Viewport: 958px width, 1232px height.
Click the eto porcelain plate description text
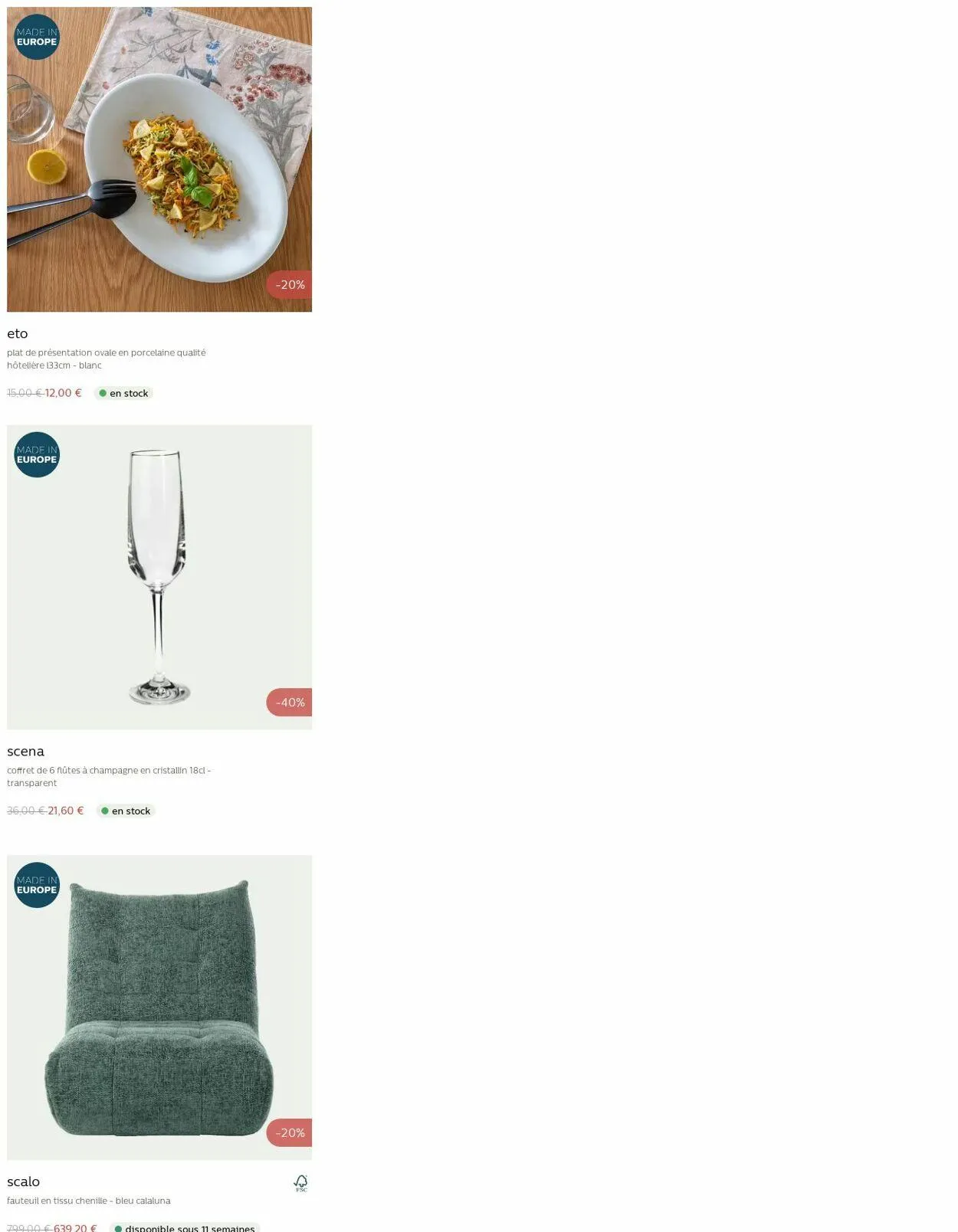[x=107, y=359]
